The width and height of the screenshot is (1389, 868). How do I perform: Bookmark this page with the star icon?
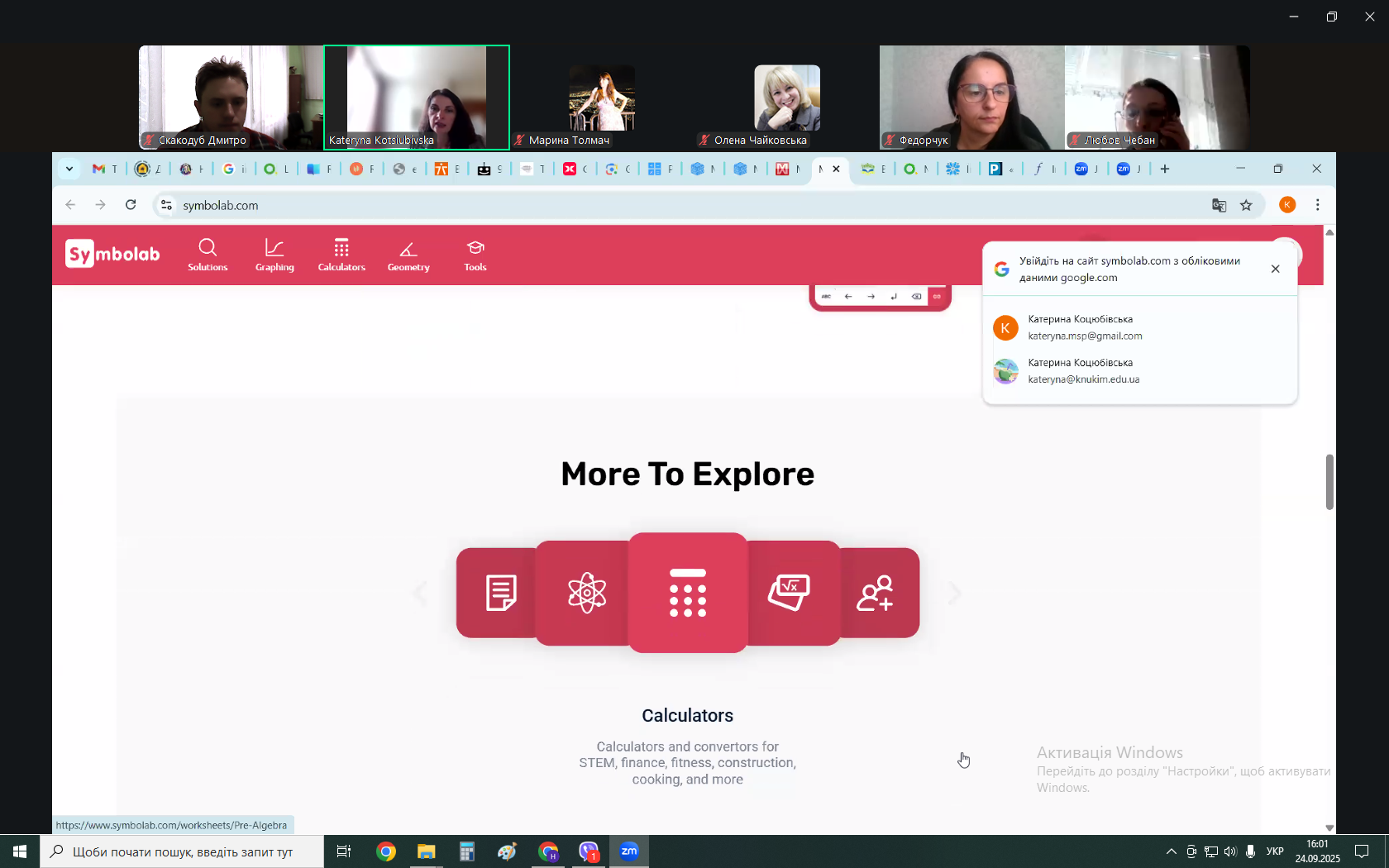(1246, 205)
